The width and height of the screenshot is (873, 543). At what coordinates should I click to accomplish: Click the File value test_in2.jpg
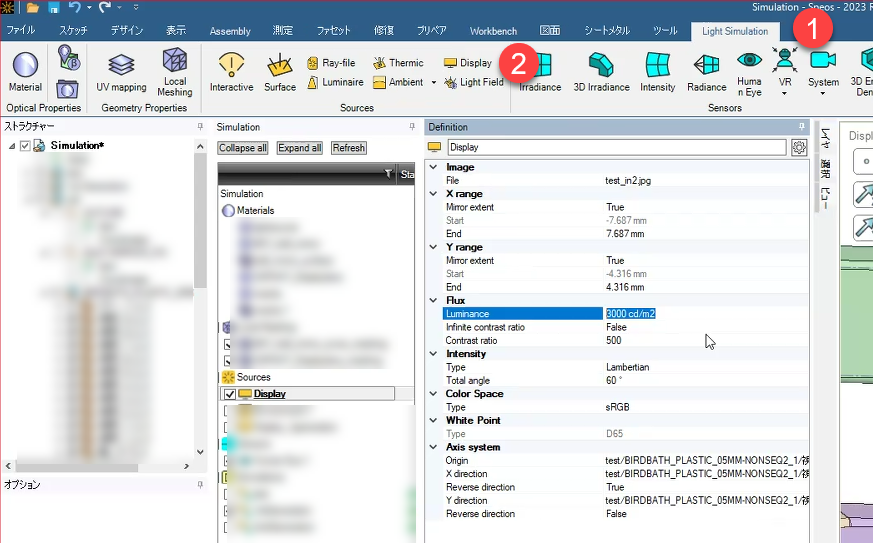point(628,180)
